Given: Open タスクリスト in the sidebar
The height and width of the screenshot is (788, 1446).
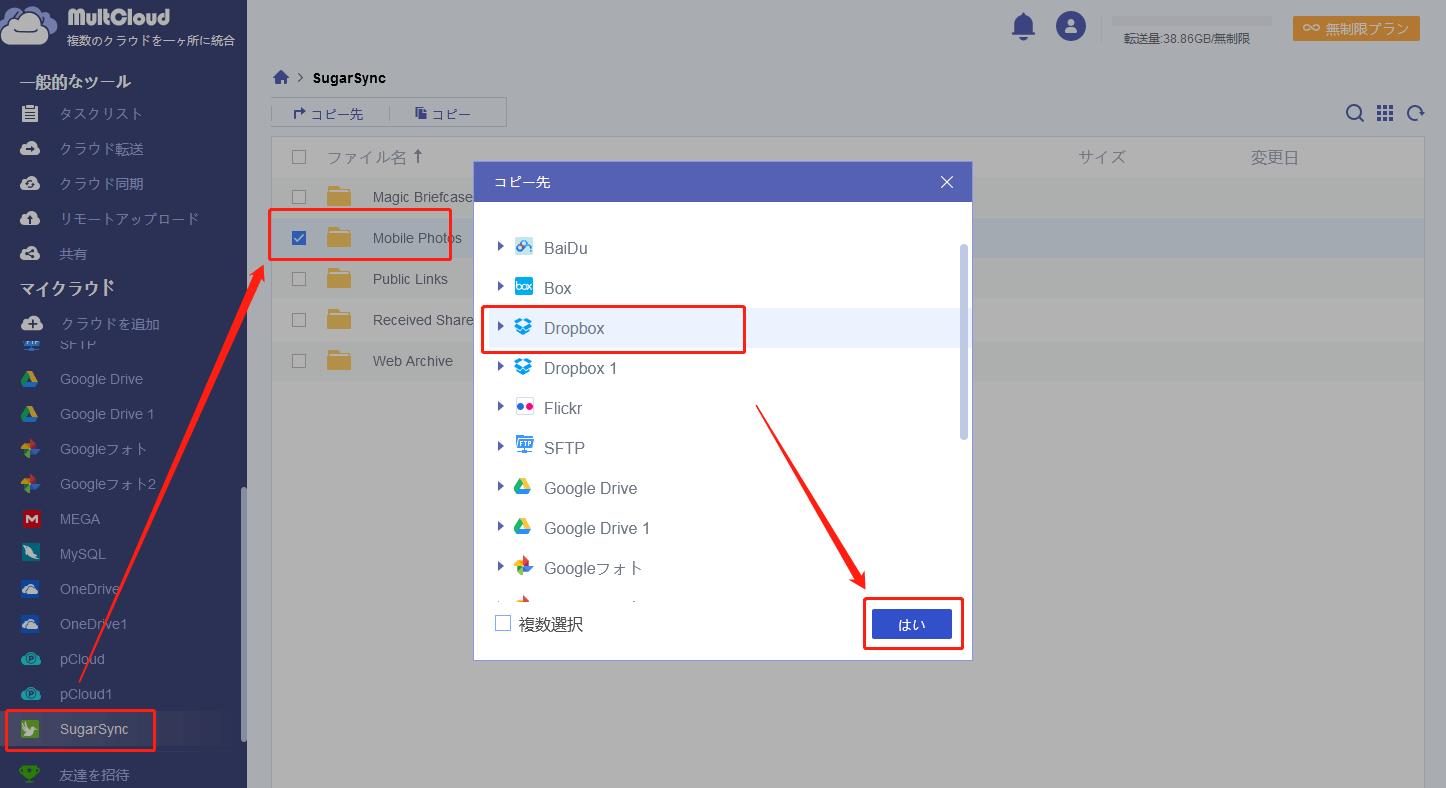Looking at the screenshot, I should (x=101, y=114).
